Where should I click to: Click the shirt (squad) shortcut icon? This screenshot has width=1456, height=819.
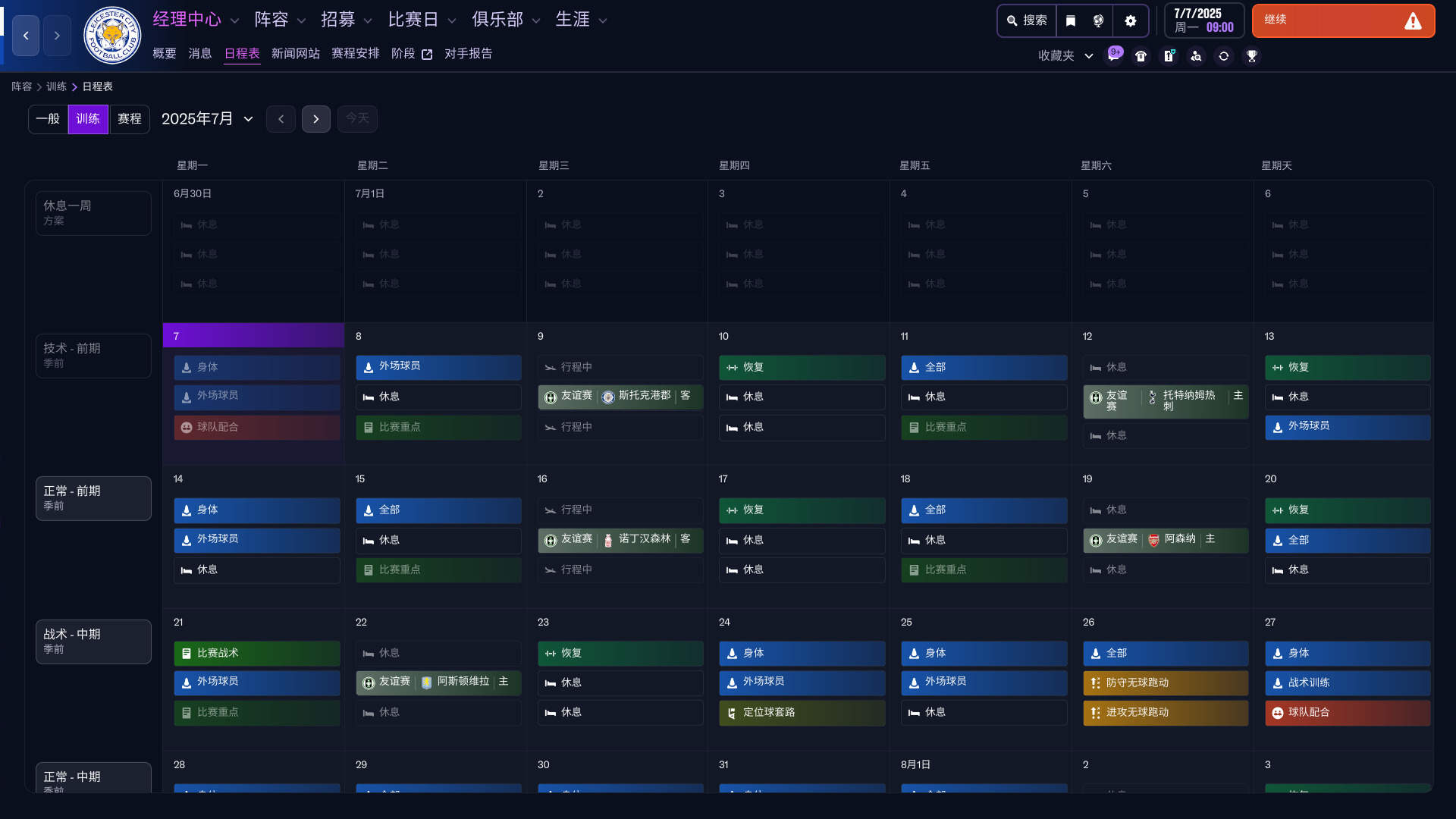[1141, 56]
